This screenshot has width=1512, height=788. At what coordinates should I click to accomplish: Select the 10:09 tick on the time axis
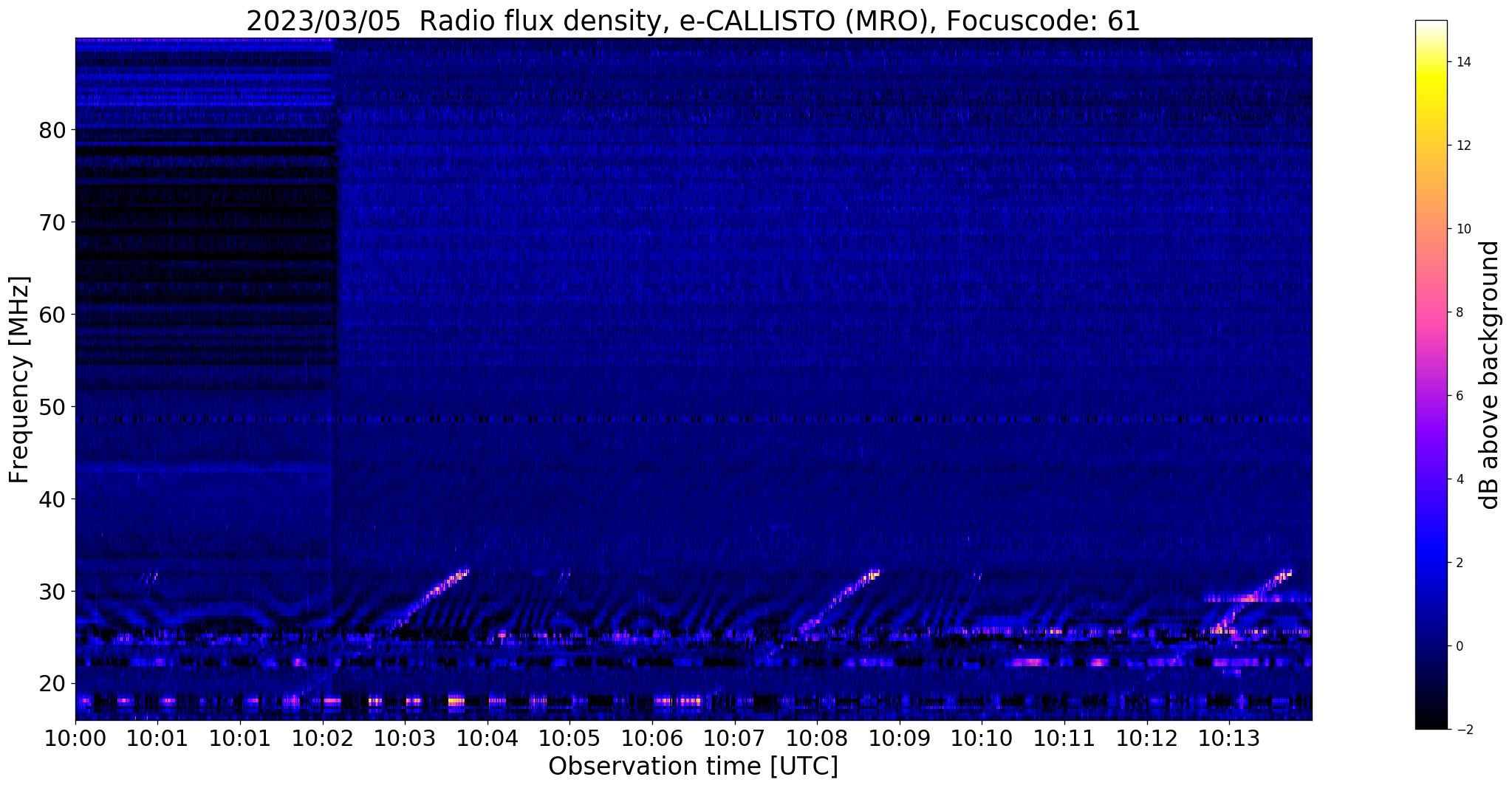[899, 738]
